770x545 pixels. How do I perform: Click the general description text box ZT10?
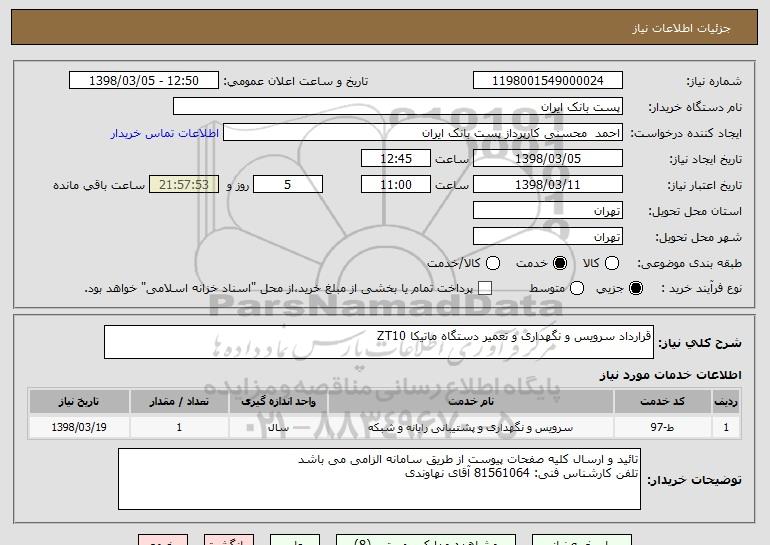point(379,342)
